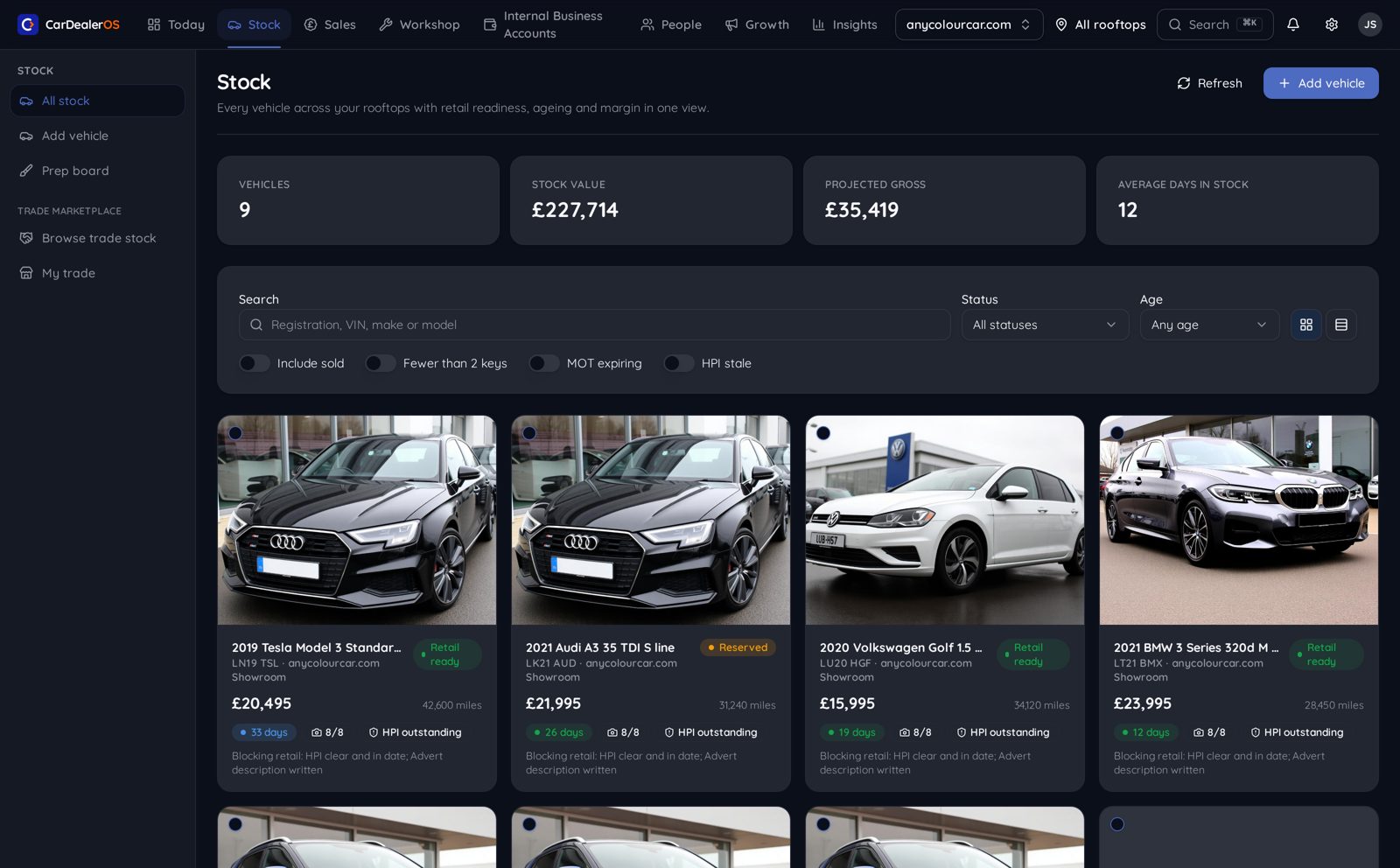The image size is (1400, 868).
Task: Open the BMW 3 Series 320d photo
Action: [x=1239, y=520]
